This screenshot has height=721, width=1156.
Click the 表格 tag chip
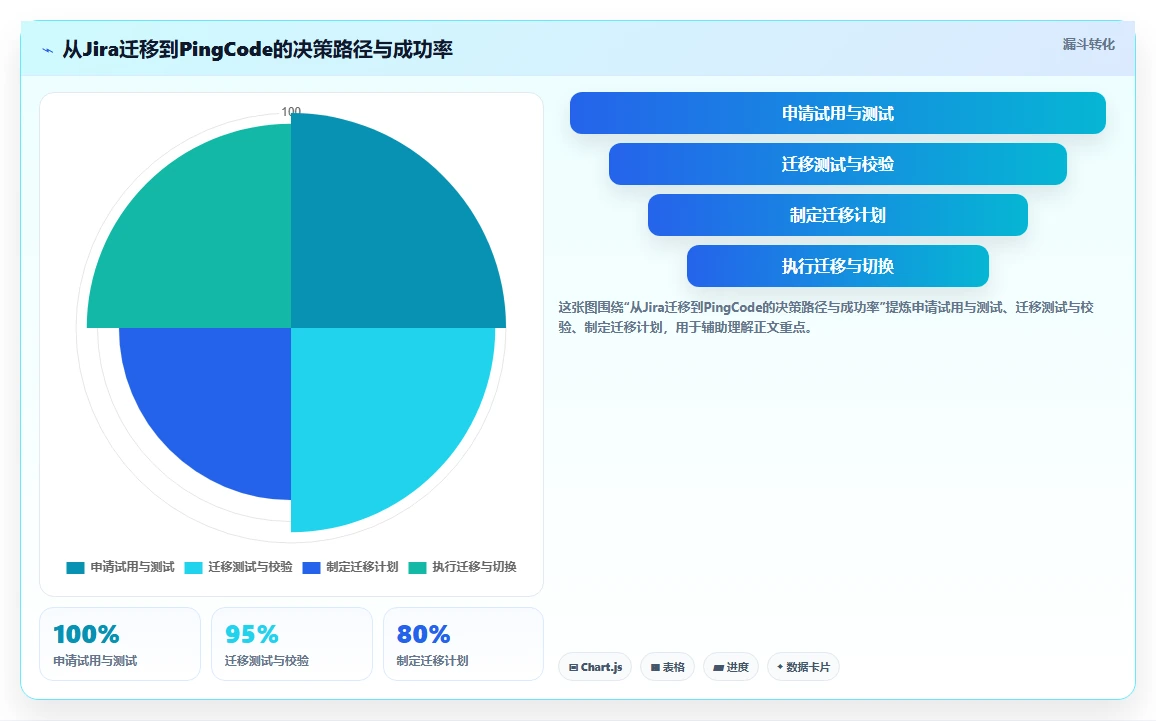pyautogui.click(x=667, y=667)
